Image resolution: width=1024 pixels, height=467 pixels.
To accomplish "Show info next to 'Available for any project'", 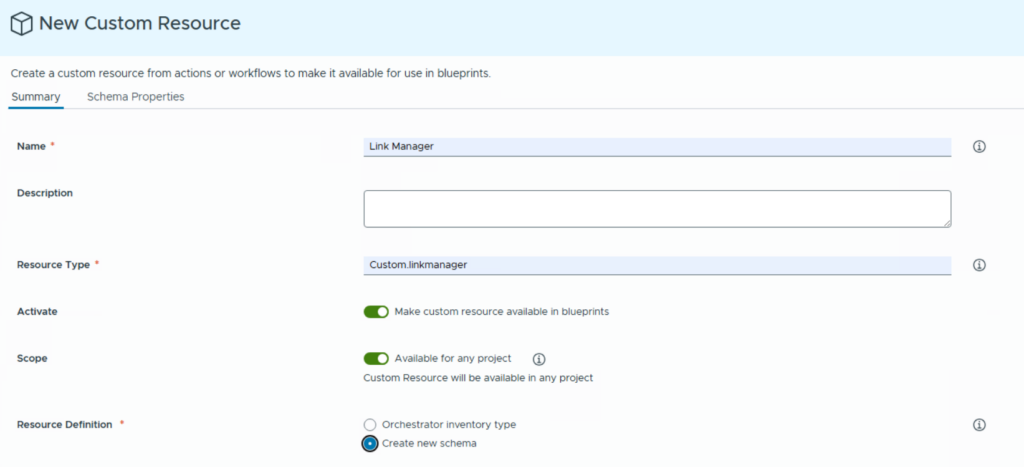I will click(538, 359).
